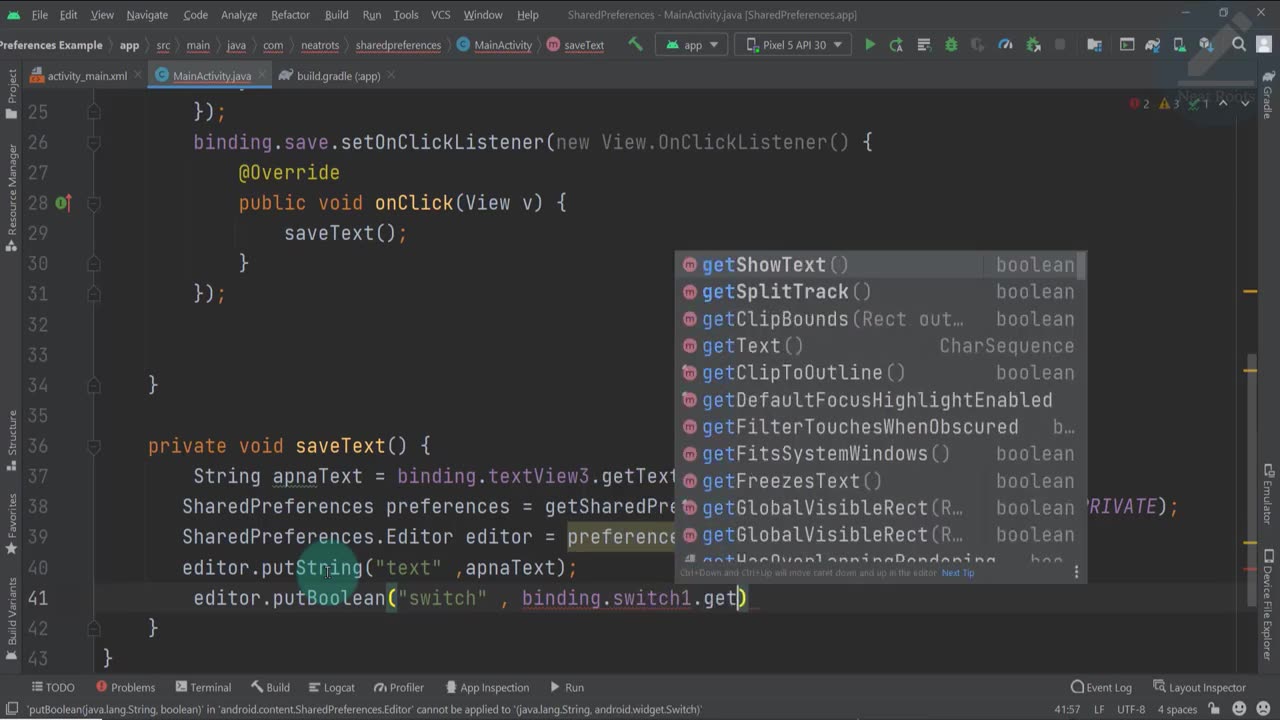Open the app run configuration dropdown
The image size is (1280, 720).
(692, 45)
